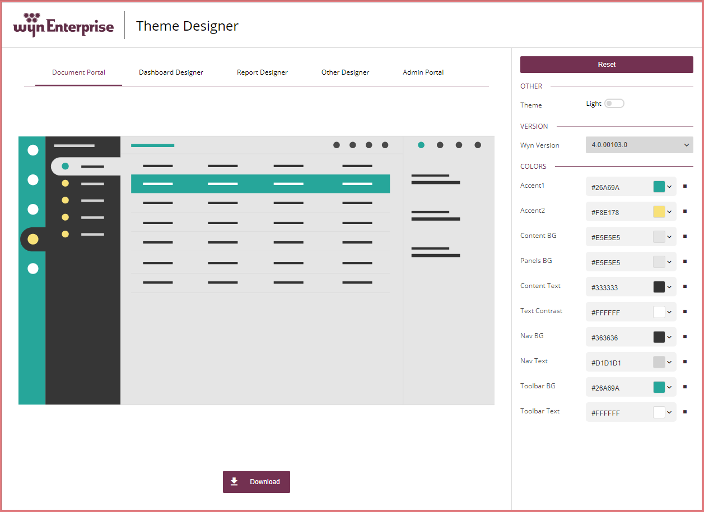Expand the Toolbar BG color dropdown arrow
Screen dimensions: 704x512
pyautogui.click(x=670, y=387)
